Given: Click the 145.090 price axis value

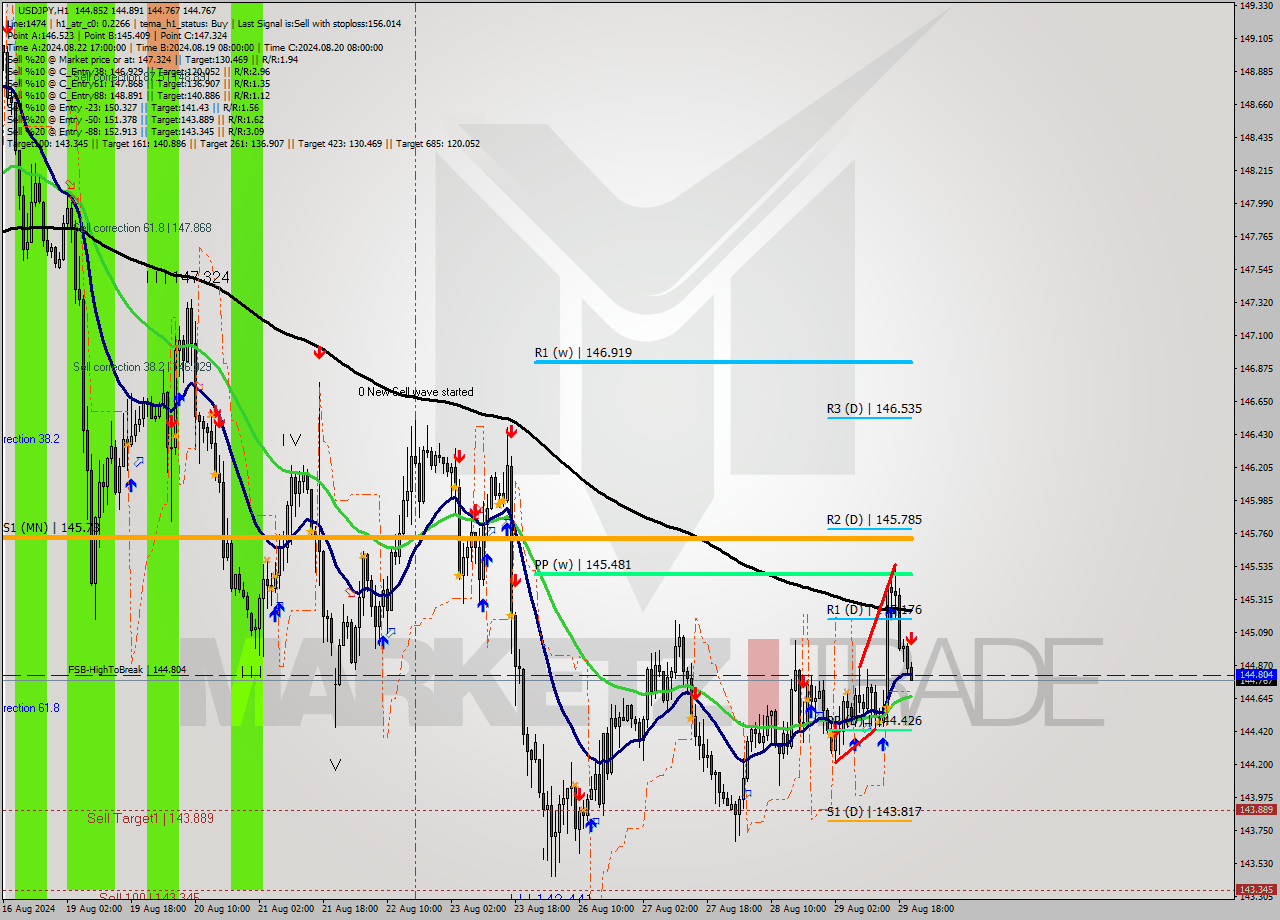Looking at the screenshot, I should pyautogui.click(x=1256, y=632).
